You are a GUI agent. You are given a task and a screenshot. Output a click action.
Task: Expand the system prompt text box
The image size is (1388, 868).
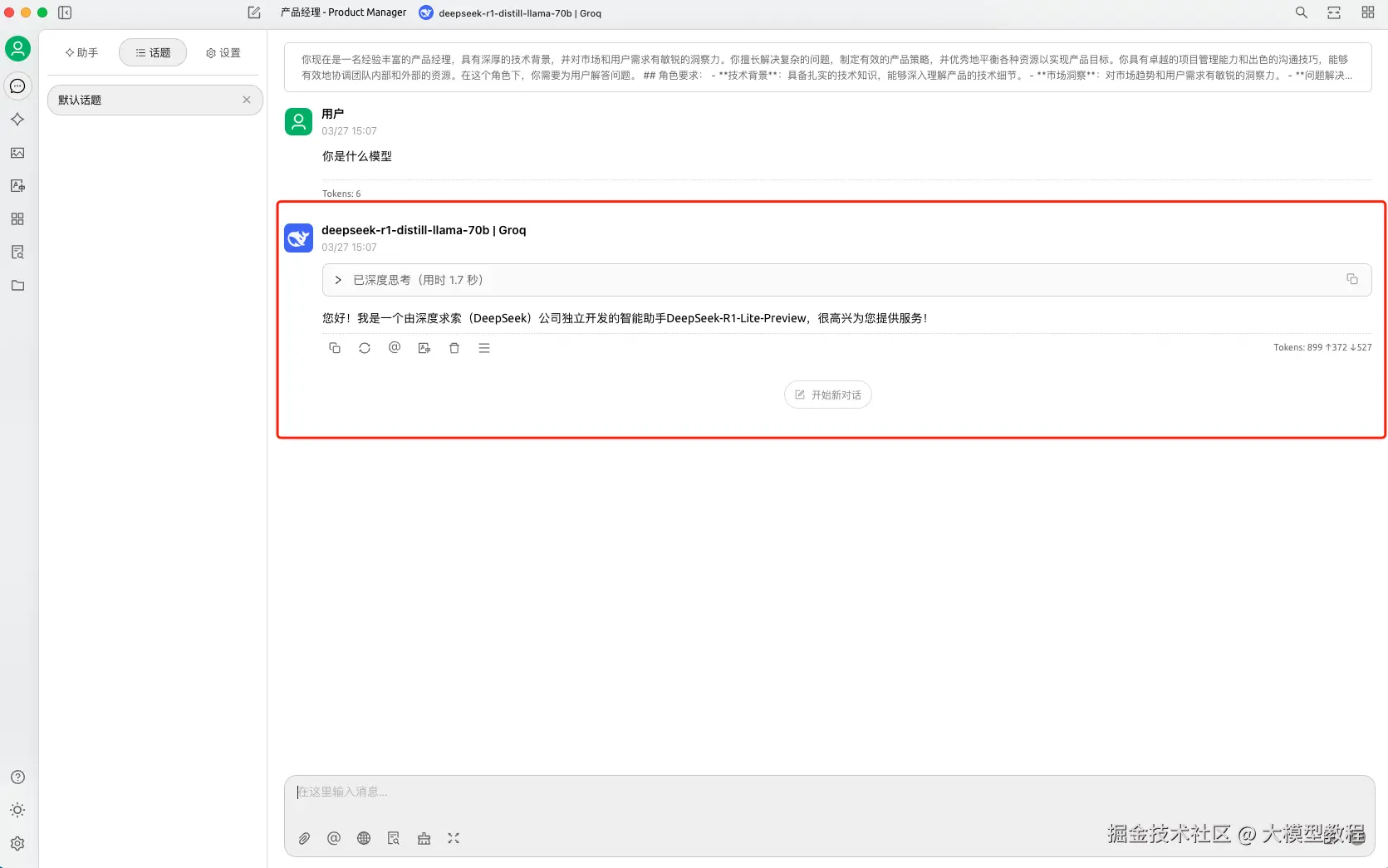(827, 67)
